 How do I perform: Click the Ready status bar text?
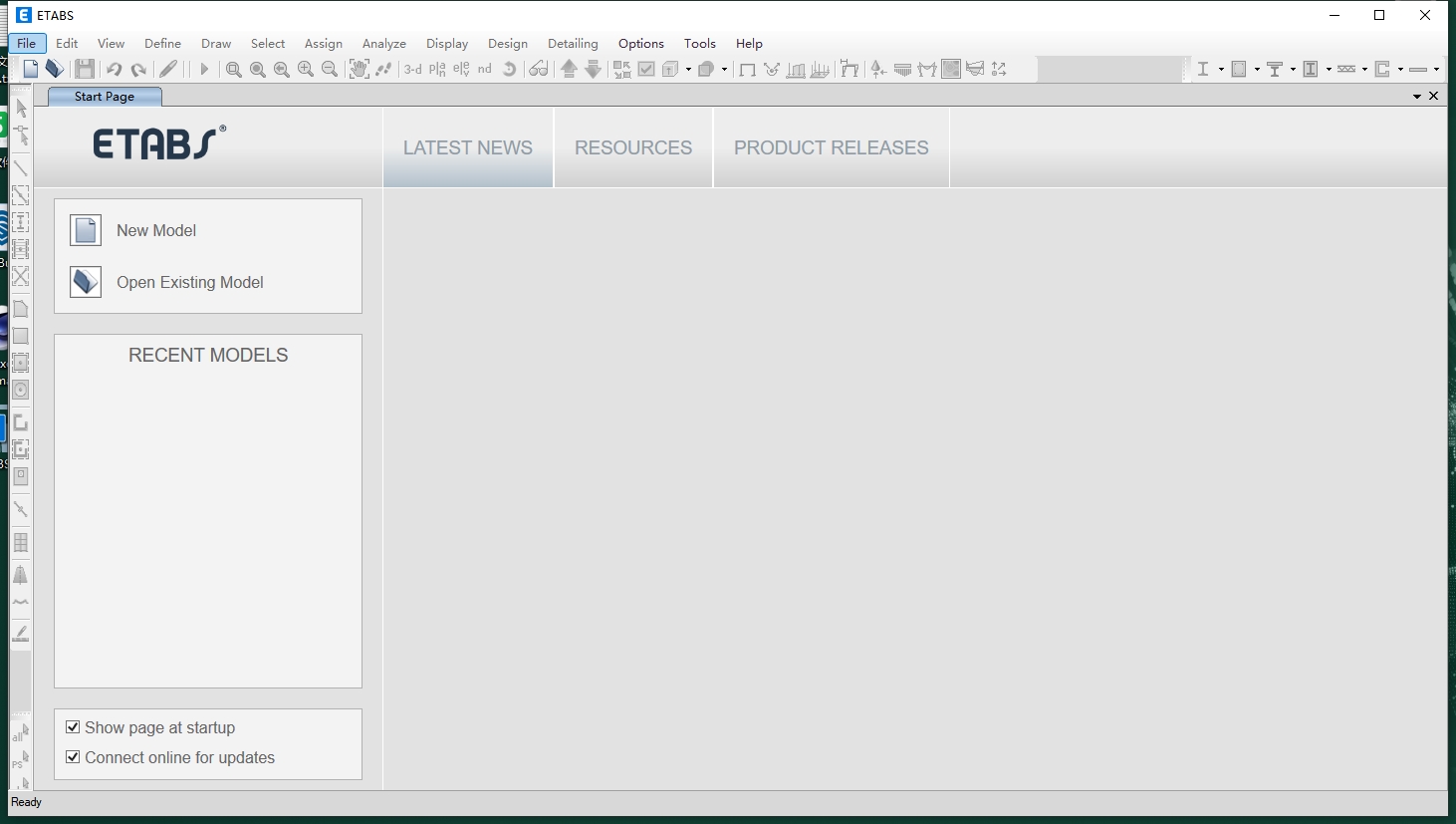[x=27, y=802]
